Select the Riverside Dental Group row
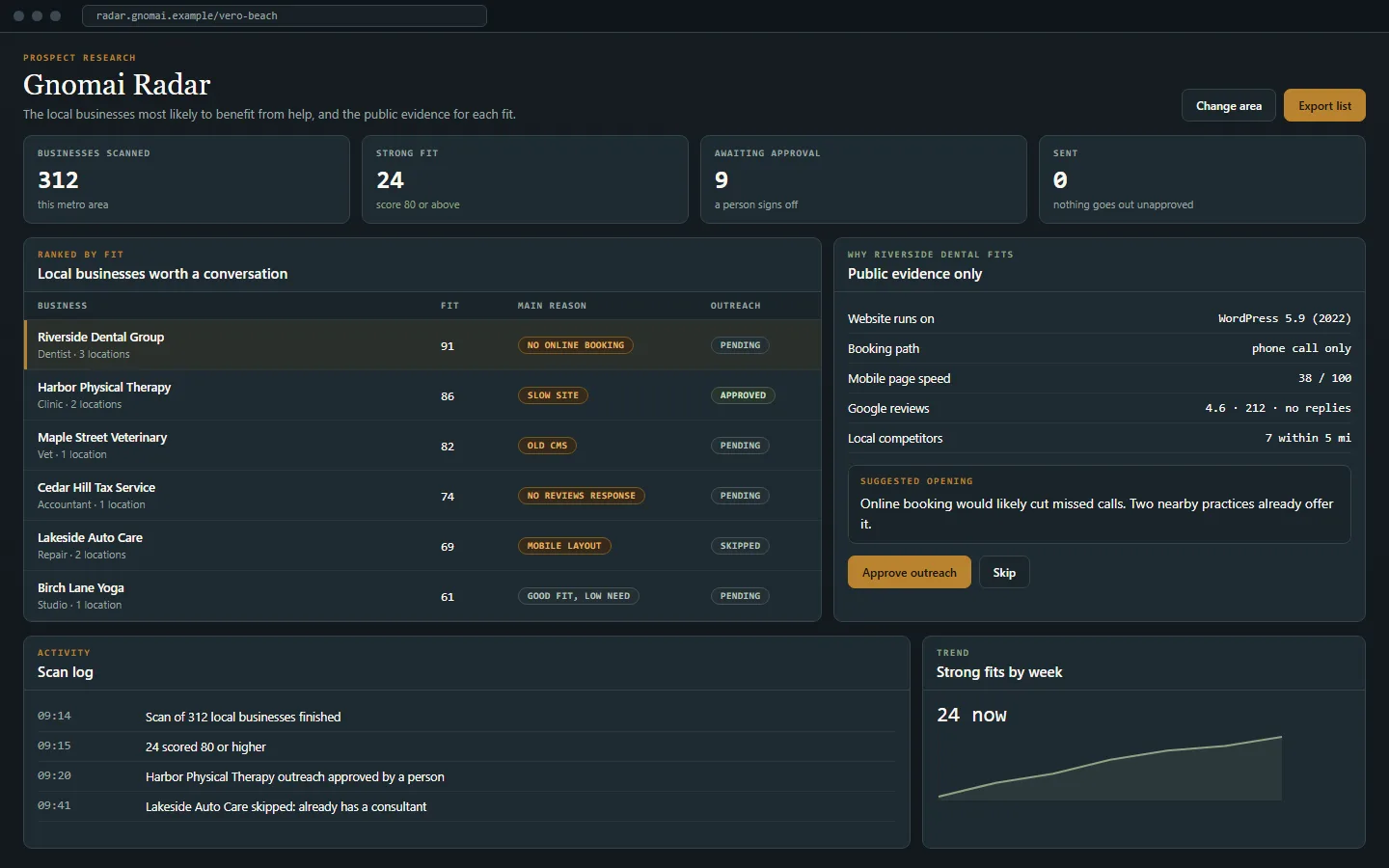 pyautogui.click(x=422, y=345)
